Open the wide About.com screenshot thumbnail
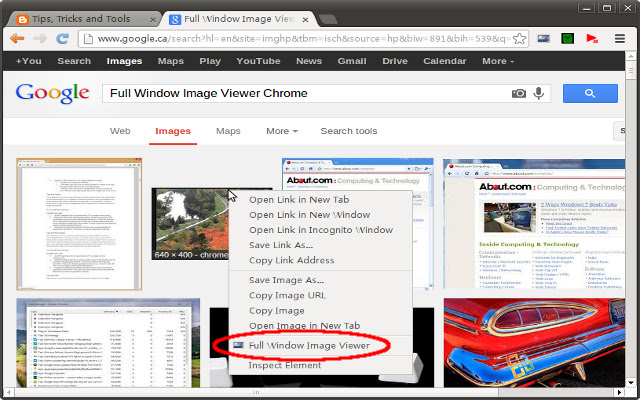This screenshot has width=640, height=400. click(534, 224)
